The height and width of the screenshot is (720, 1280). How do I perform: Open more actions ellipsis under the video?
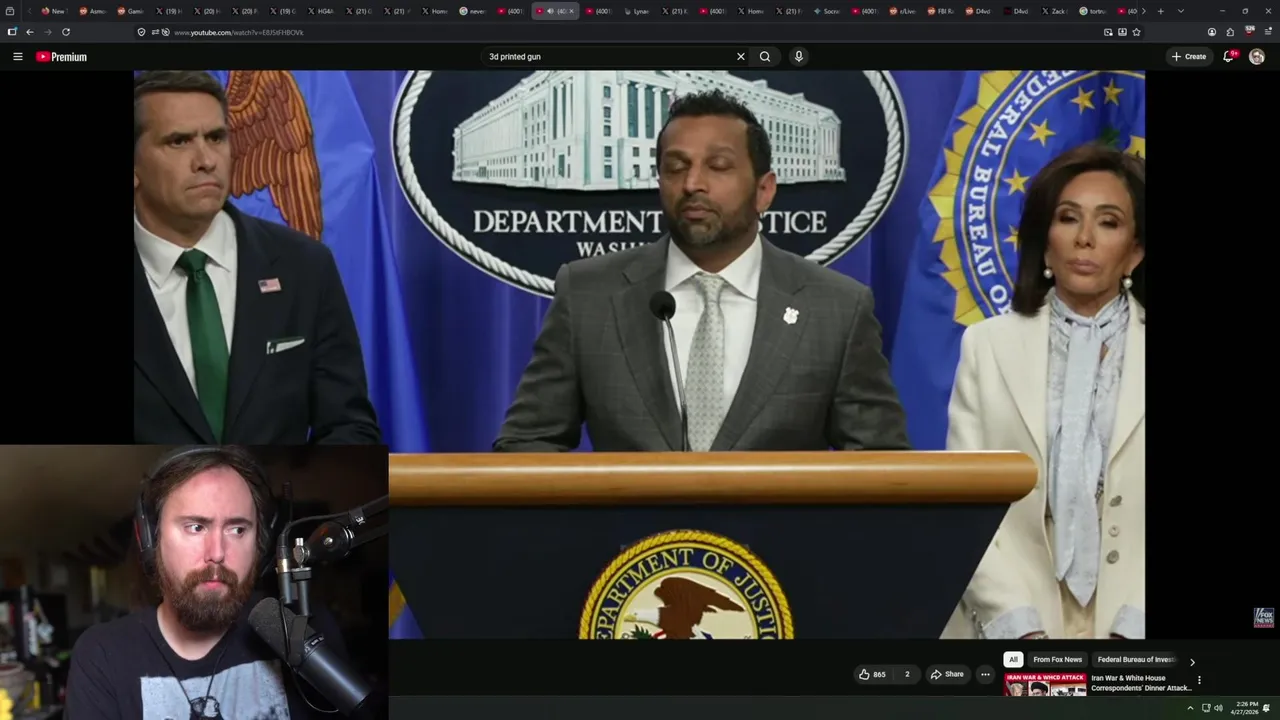[985, 674]
